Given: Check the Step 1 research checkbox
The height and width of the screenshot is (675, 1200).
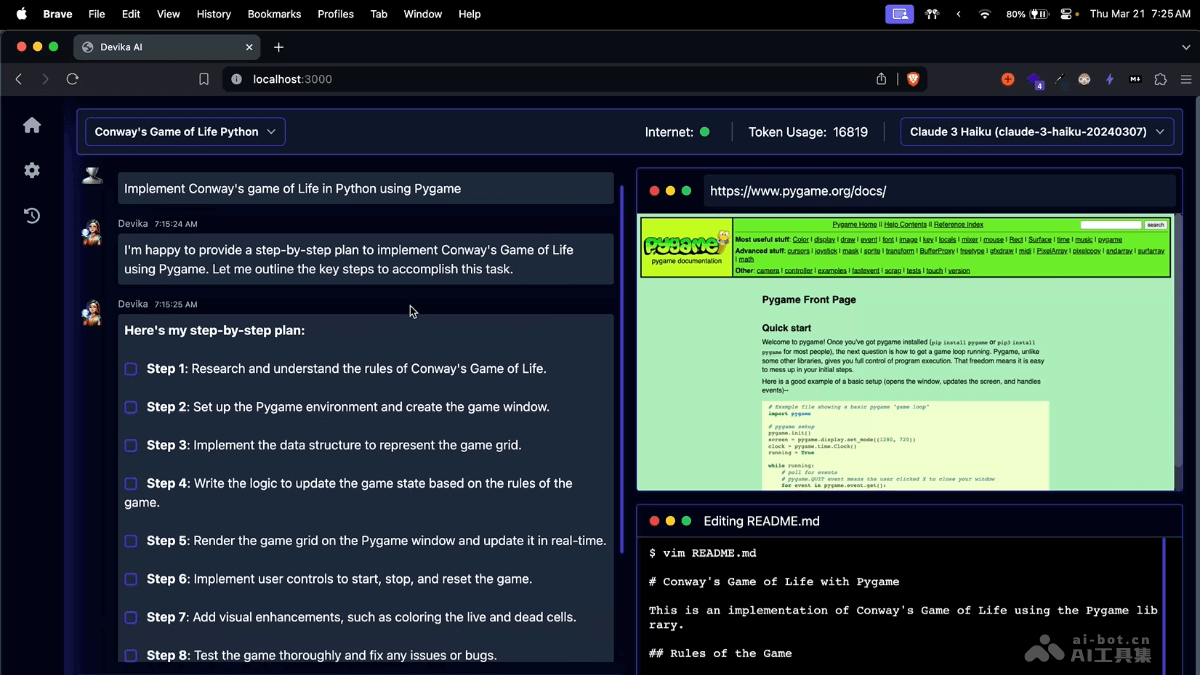Looking at the screenshot, I should 131,369.
